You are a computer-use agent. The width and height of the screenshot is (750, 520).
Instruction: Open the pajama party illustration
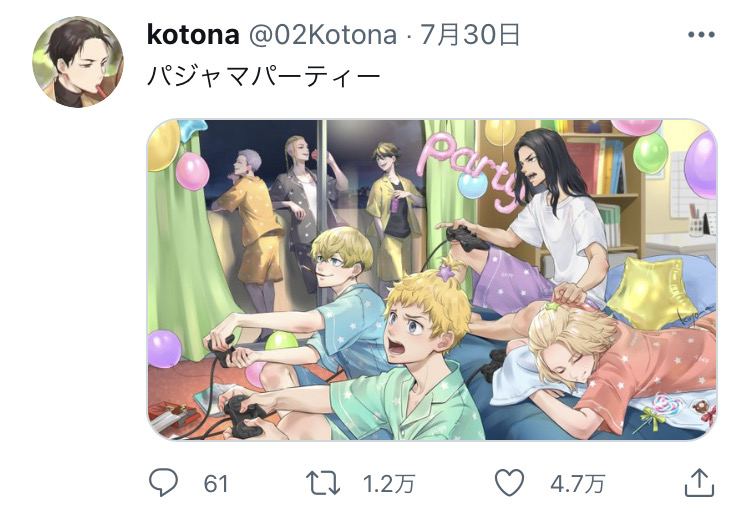pos(432,279)
